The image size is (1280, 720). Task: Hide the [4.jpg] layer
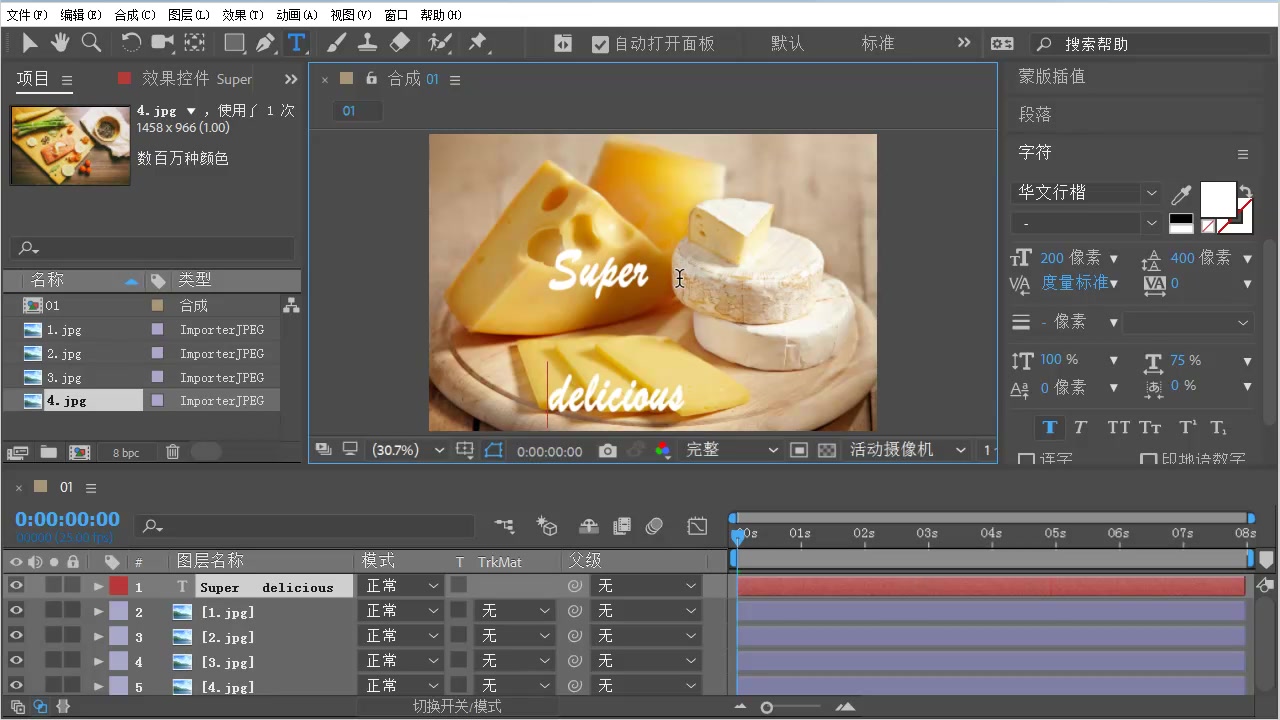(16, 686)
